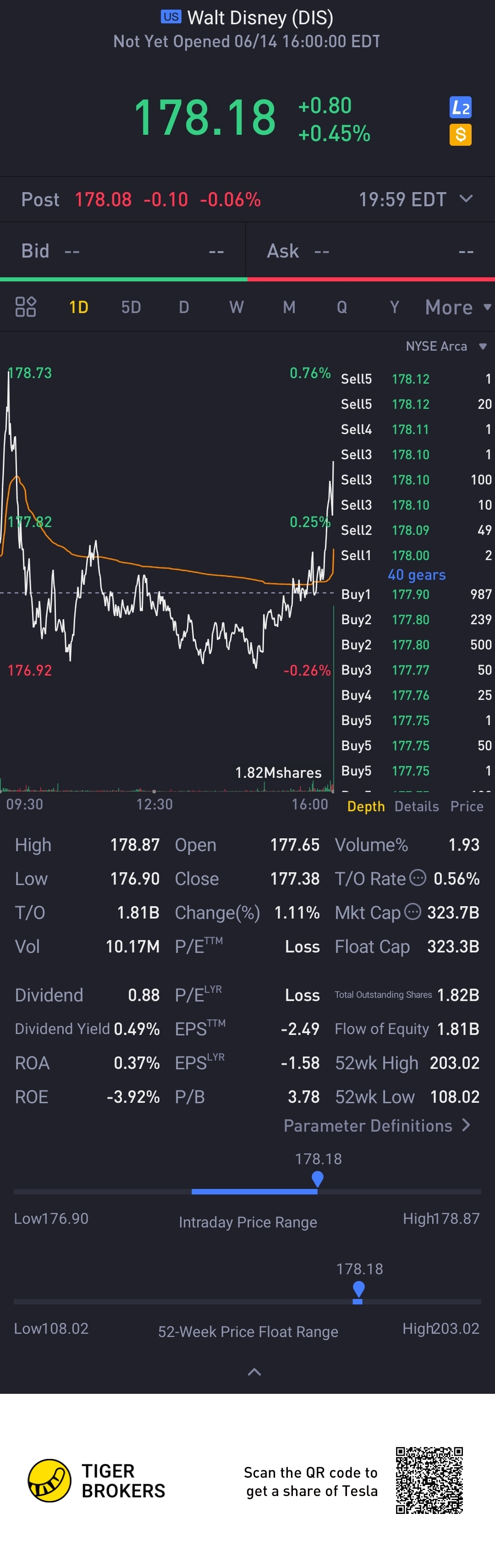495x1568 pixels.
Task: Tap the Total Outstanding Shares 1.82B entry
Action: (407, 995)
